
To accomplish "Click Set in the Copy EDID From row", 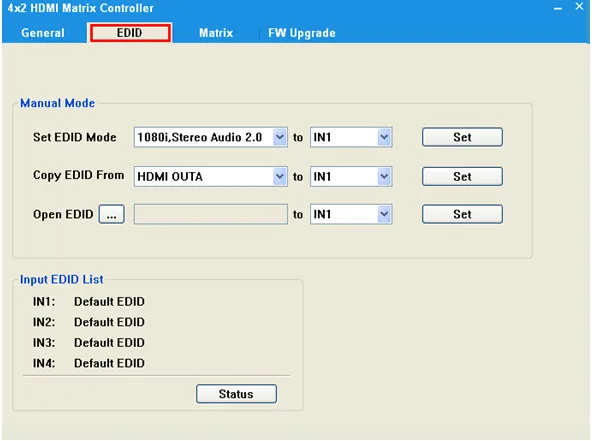I will pos(462,176).
